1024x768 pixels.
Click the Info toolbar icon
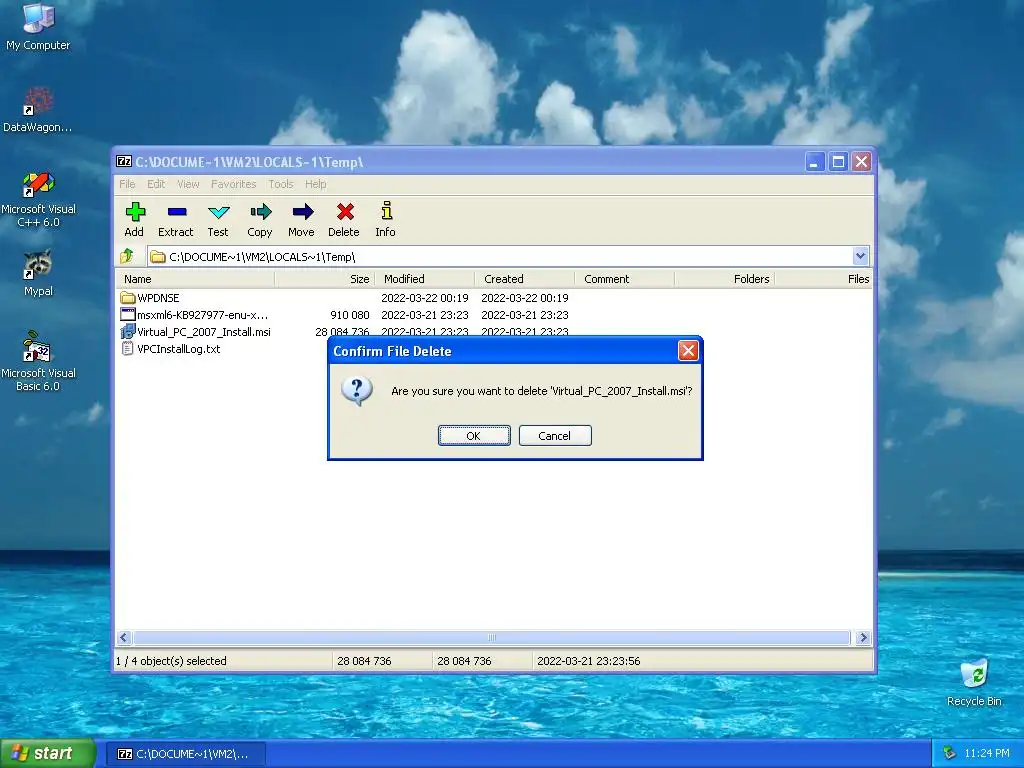[x=386, y=210]
